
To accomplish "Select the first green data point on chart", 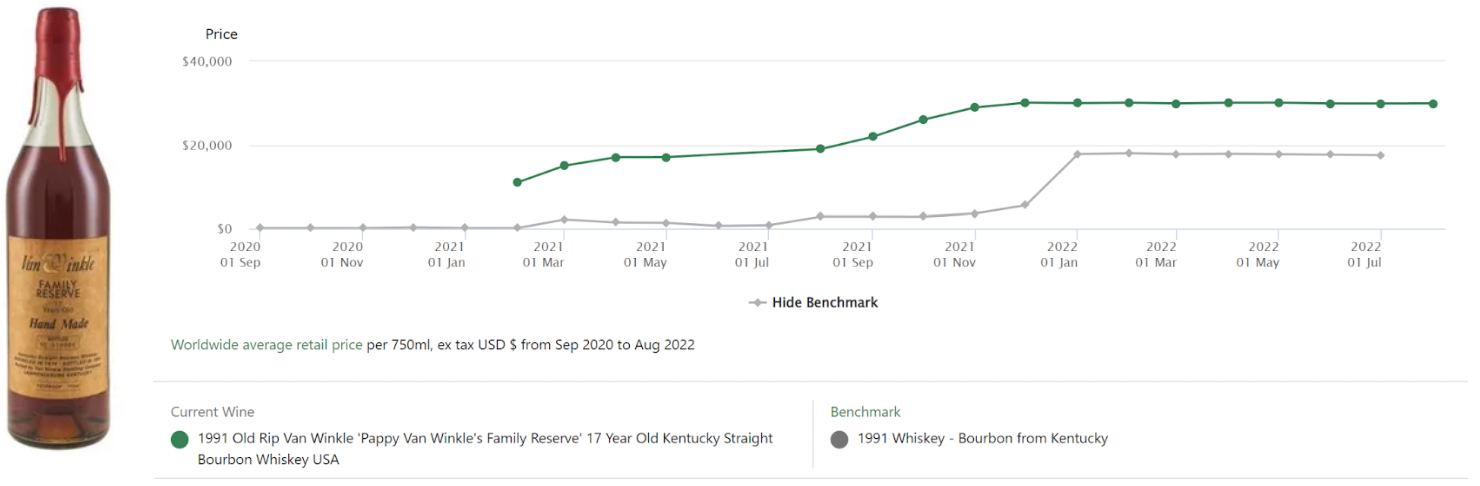I will click(517, 182).
